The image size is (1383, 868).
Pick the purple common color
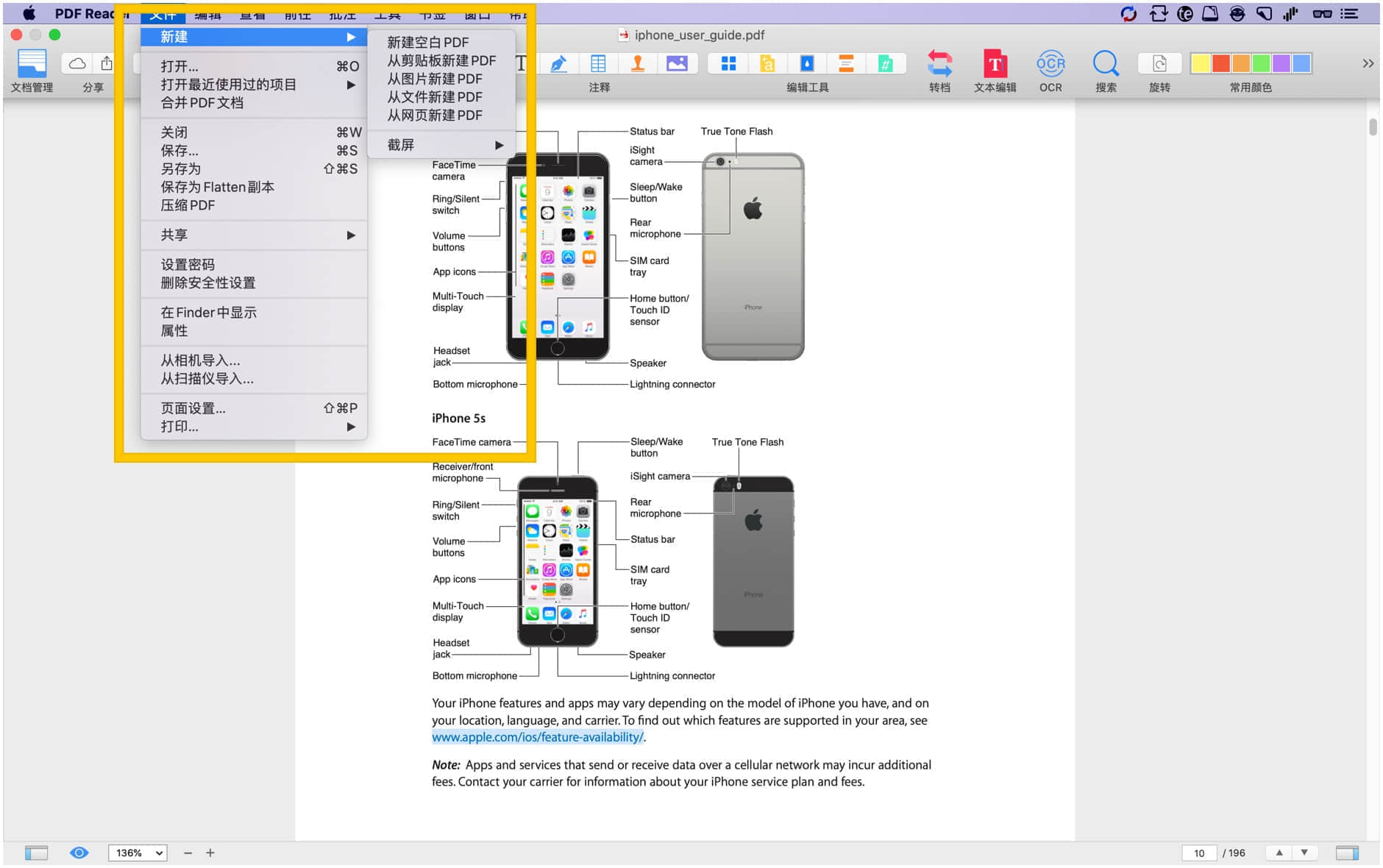[x=1281, y=64]
